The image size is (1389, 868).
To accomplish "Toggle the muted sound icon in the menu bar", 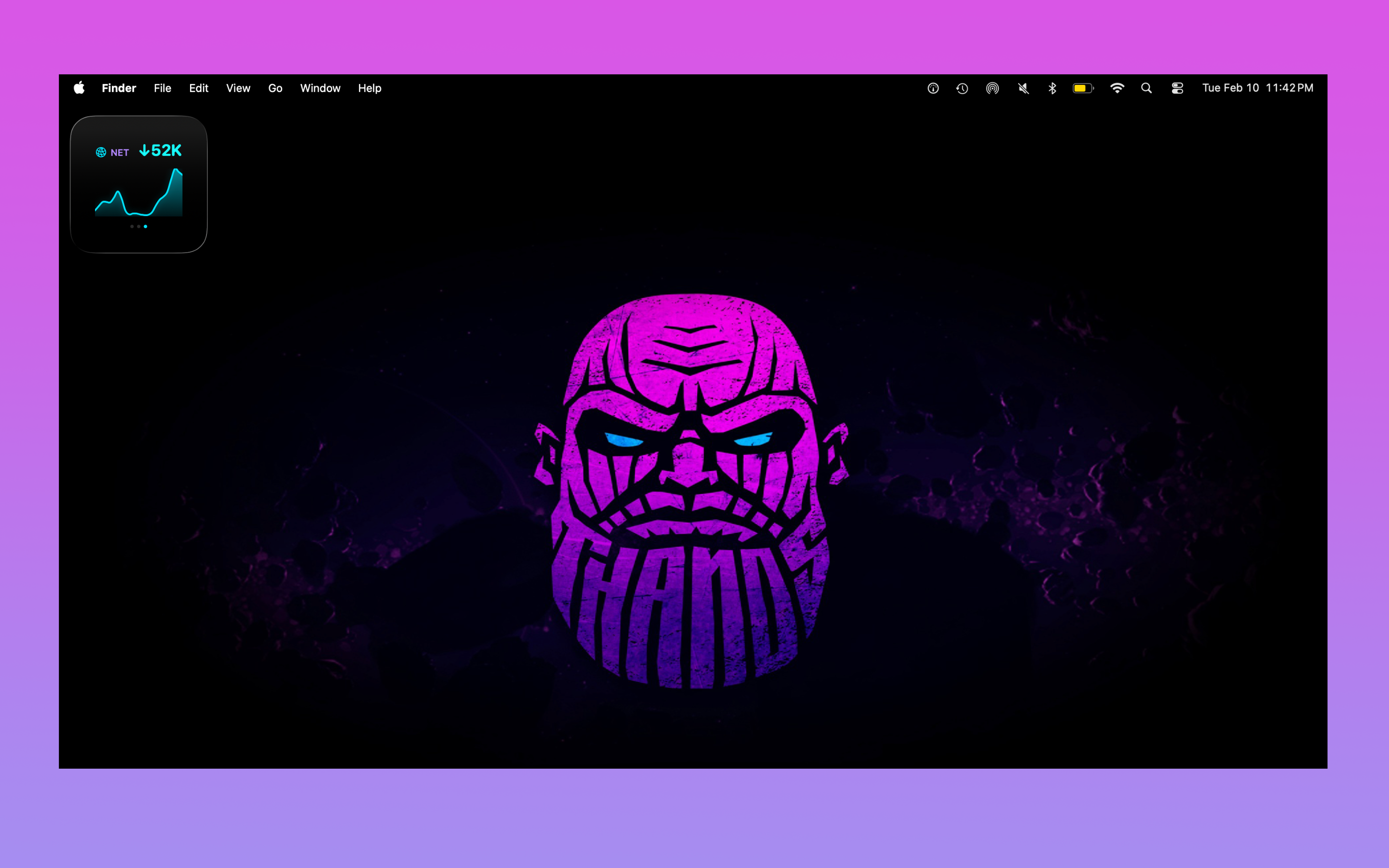I will coord(1023,88).
